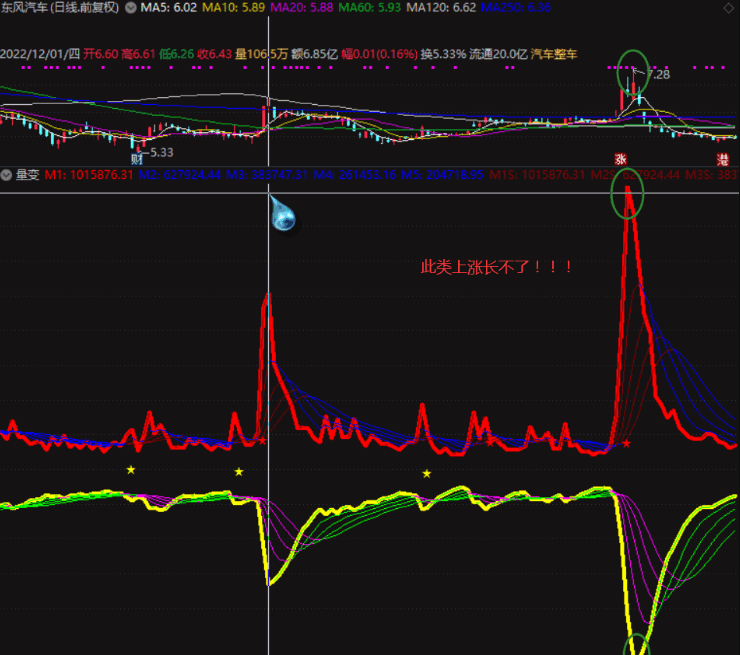Select the MA10: 5.89 indicator label
740x655 pixels.
click(233, 8)
